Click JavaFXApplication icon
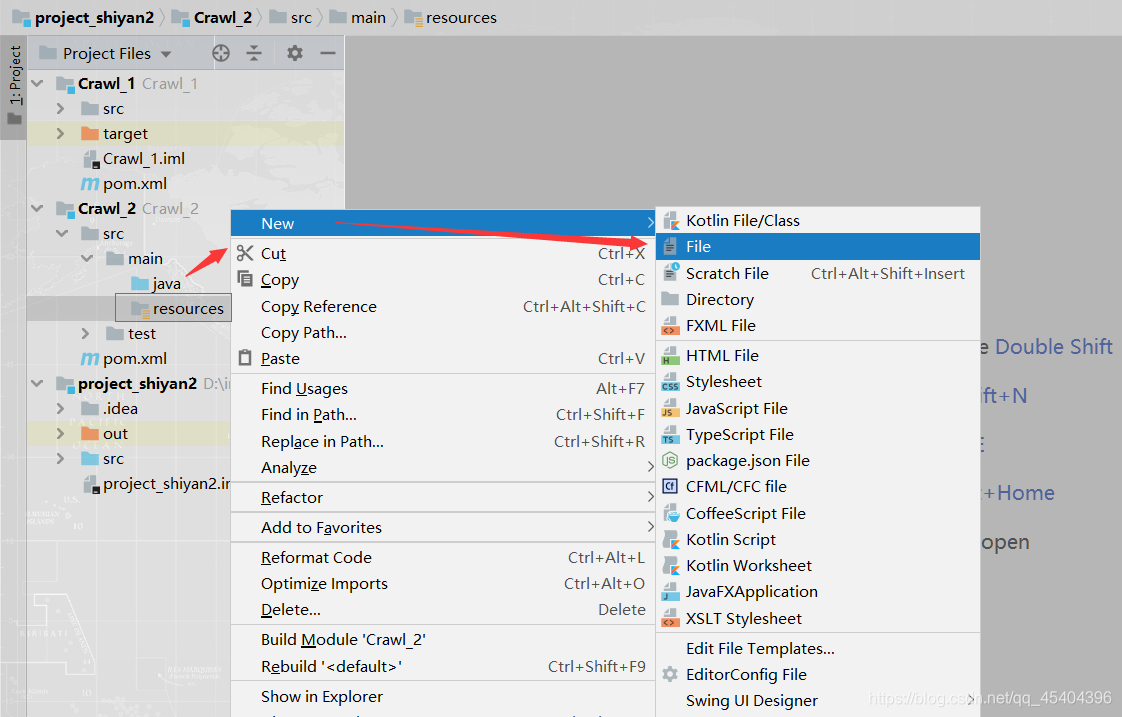The image size is (1122, 717). tap(670, 592)
